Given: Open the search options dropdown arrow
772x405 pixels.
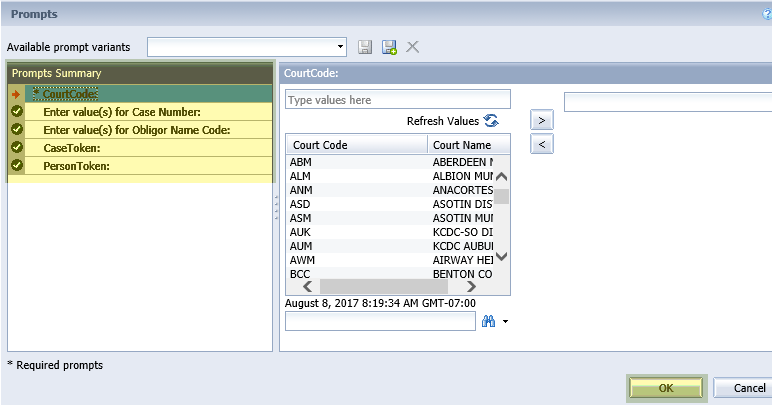Looking at the screenshot, I should [505, 322].
